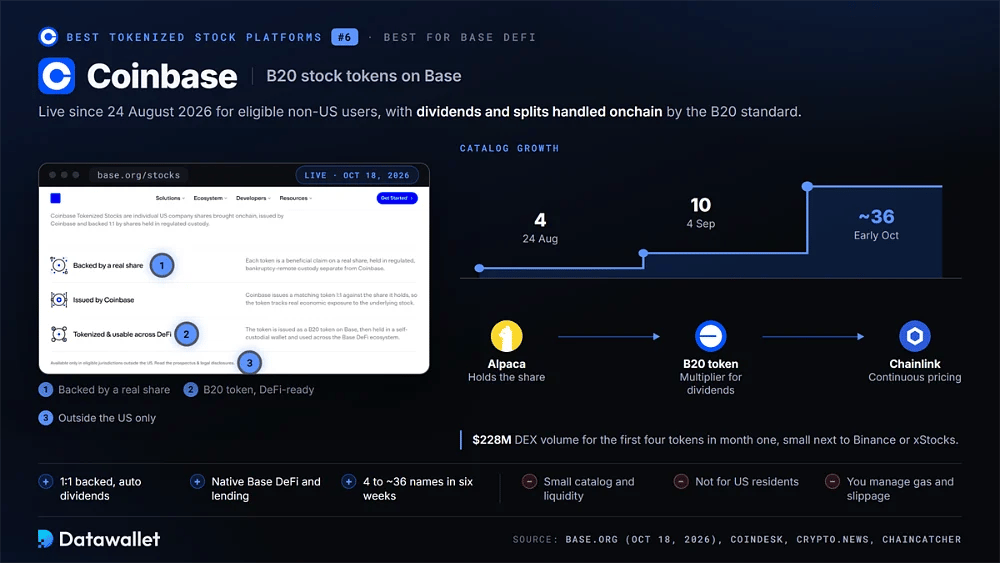This screenshot has width=1000, height=563.
Task: Click the 4 Sep chart point
Action: click(x=643, y=253)
